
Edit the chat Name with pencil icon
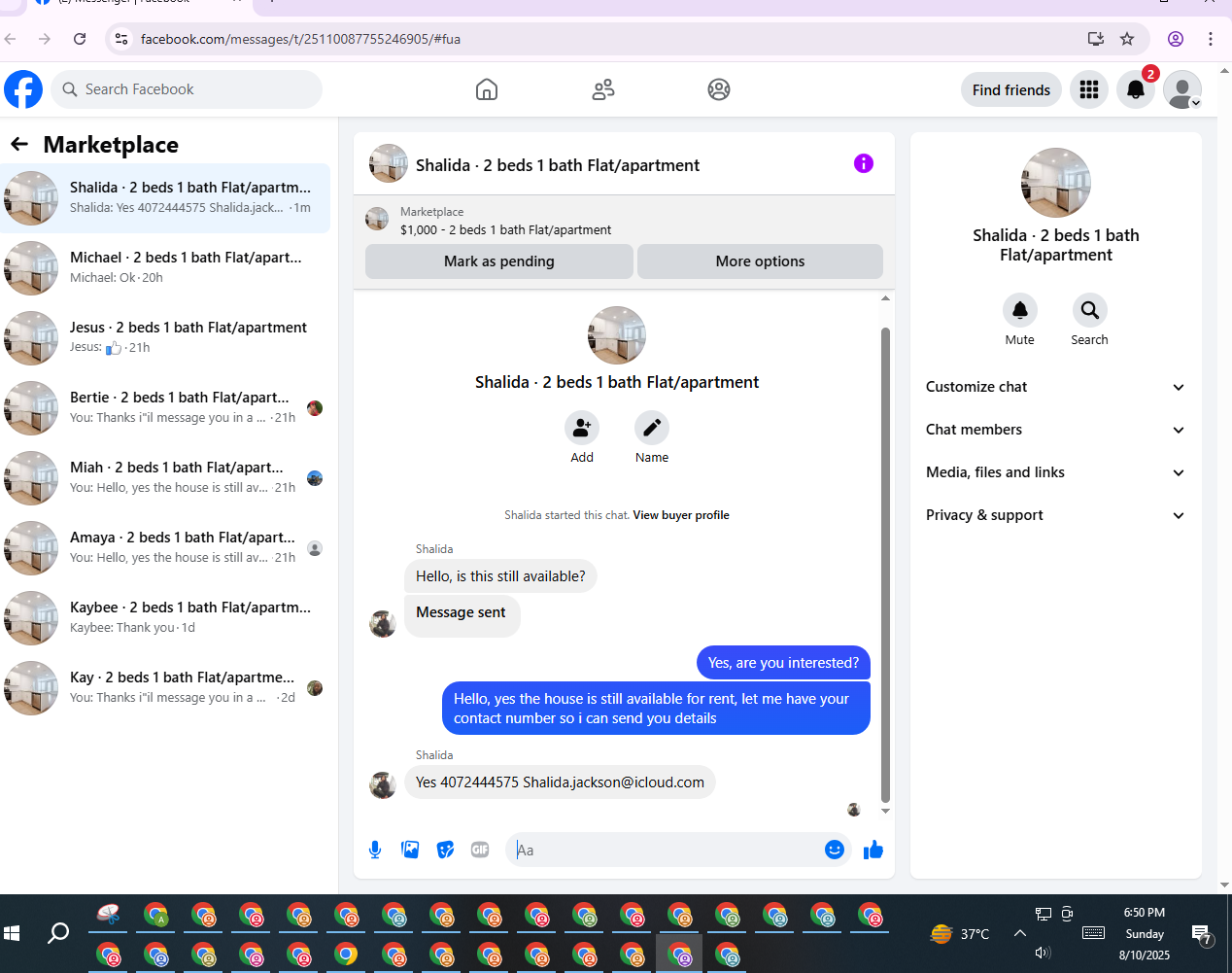tap(652, 428)
